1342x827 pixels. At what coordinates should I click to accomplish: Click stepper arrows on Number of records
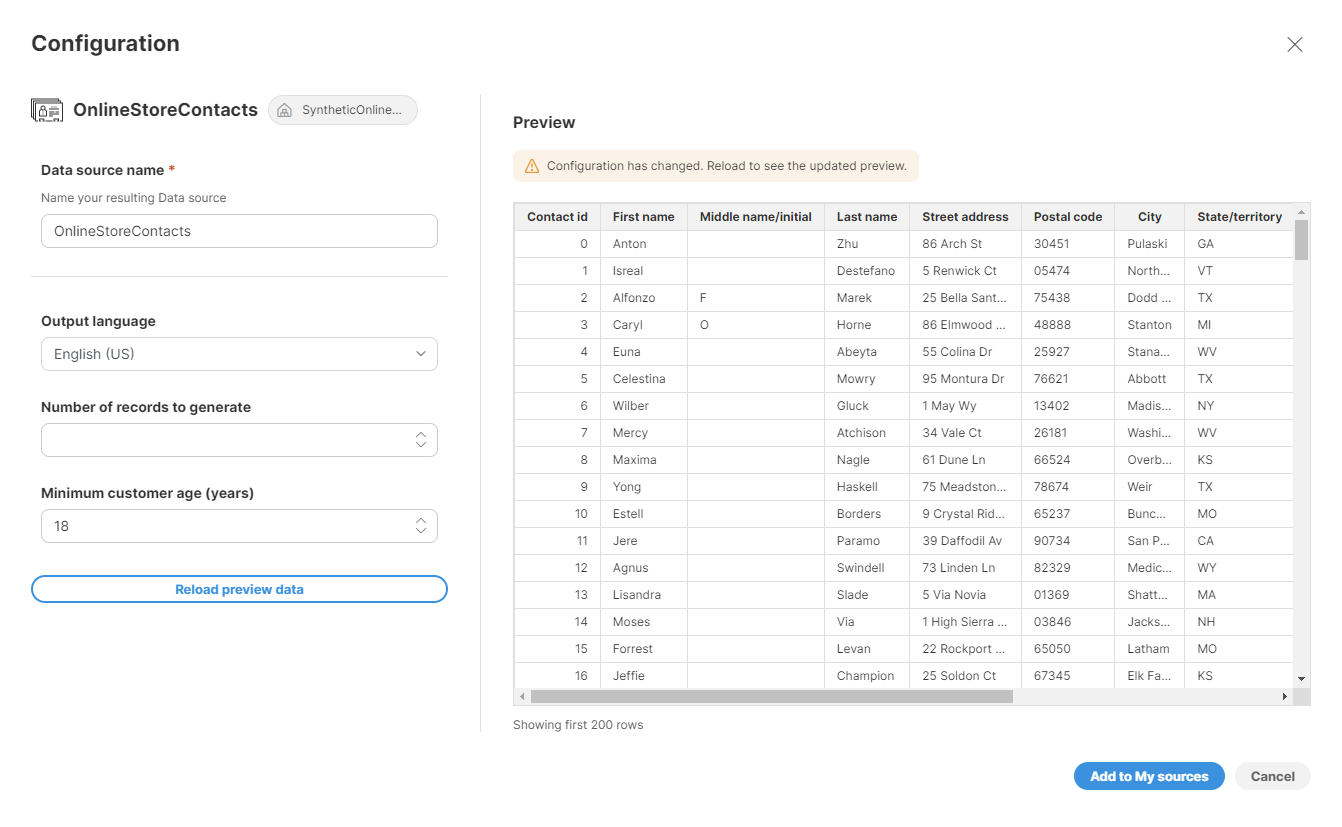421,440
